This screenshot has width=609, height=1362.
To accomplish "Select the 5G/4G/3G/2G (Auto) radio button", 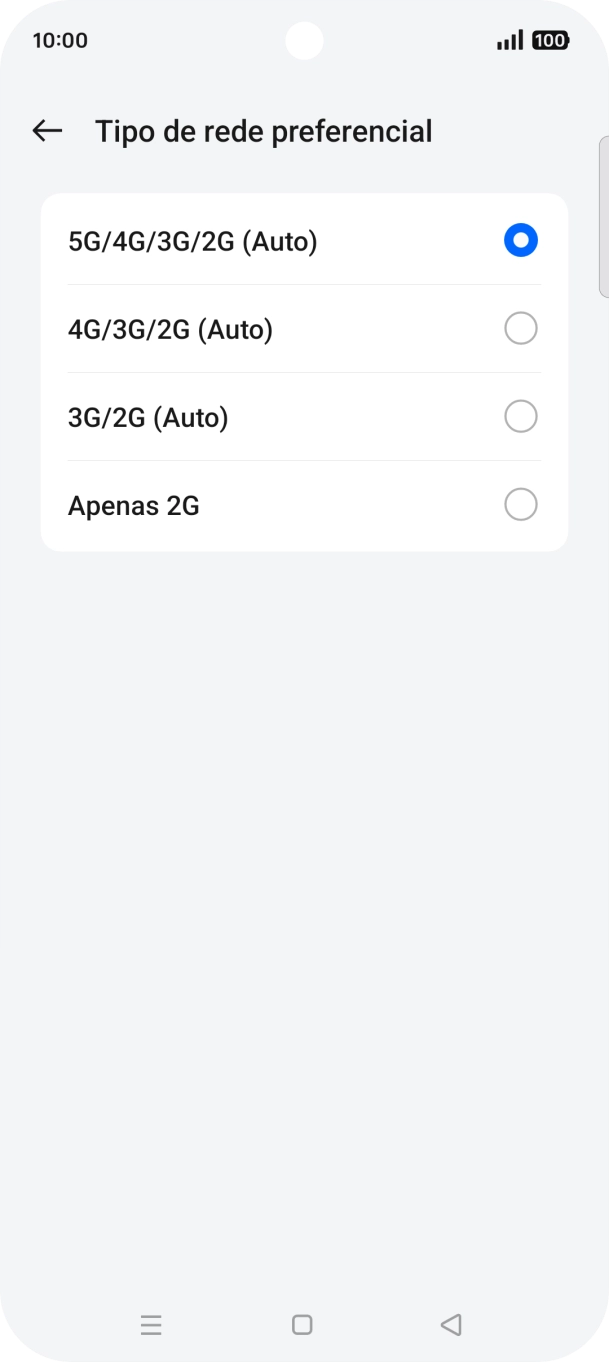I will 520,241.
